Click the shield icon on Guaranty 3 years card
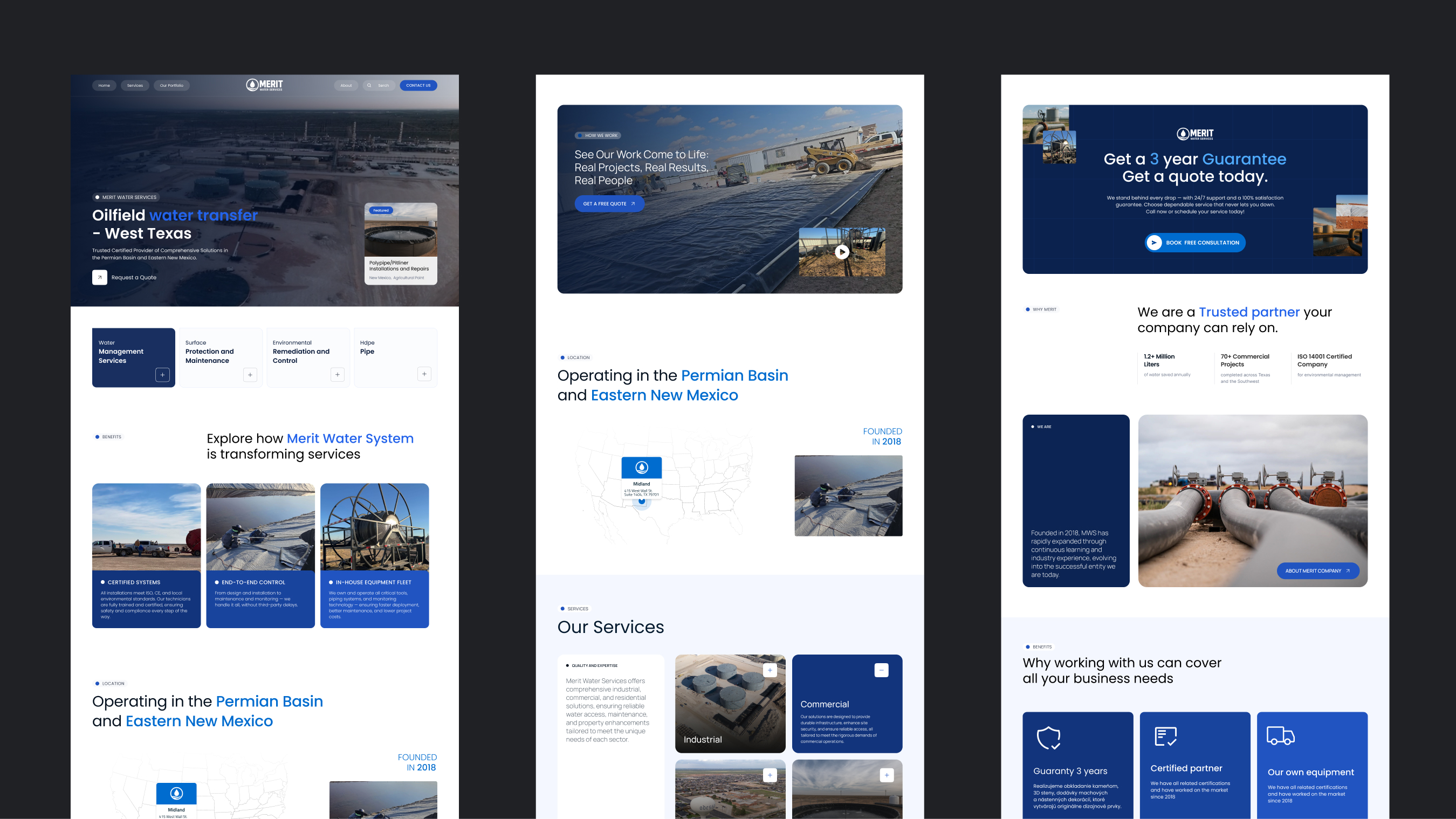Image resolution: width=1456 pixels, height=819 pixels. pyautogui.click(x=1048, y=738)
